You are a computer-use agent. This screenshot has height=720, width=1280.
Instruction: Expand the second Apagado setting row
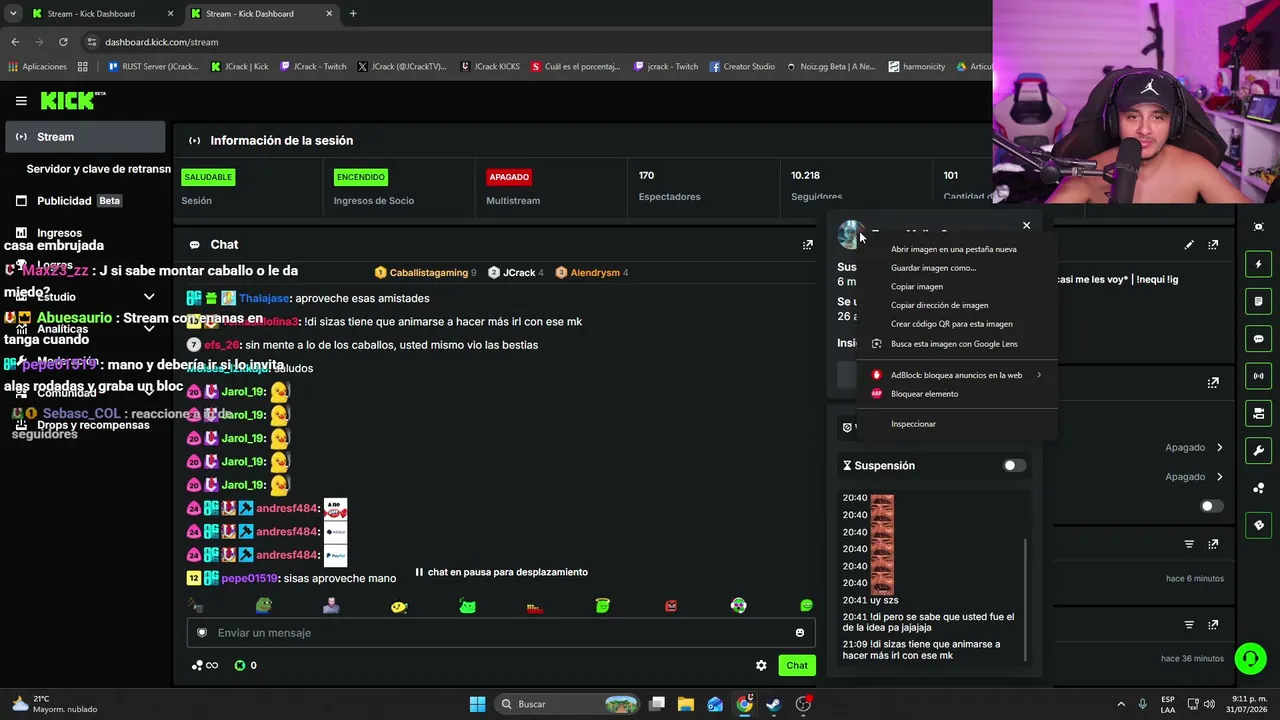[1195, 477]
